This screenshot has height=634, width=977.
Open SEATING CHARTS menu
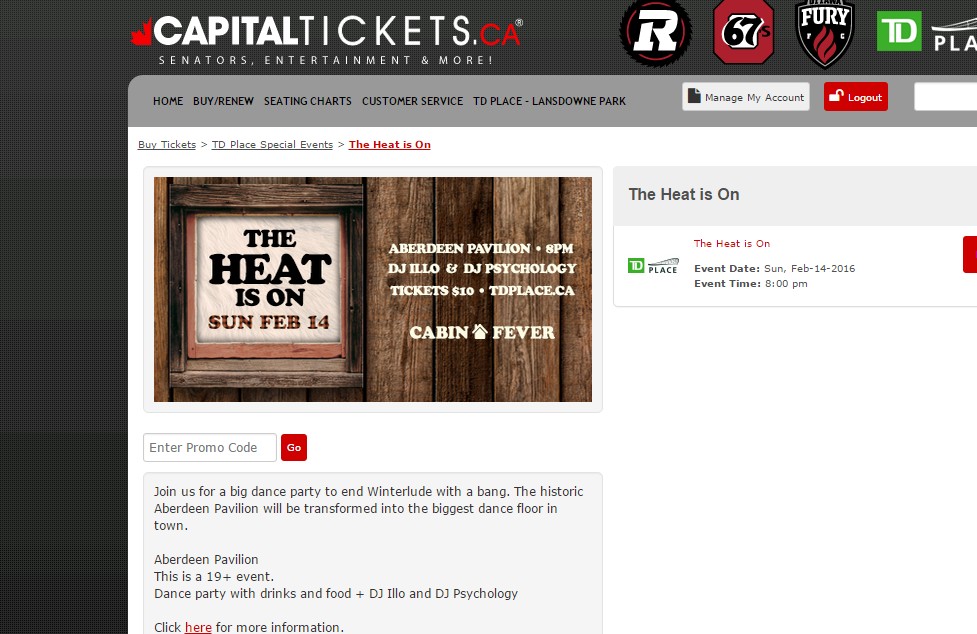coord(308,101)
